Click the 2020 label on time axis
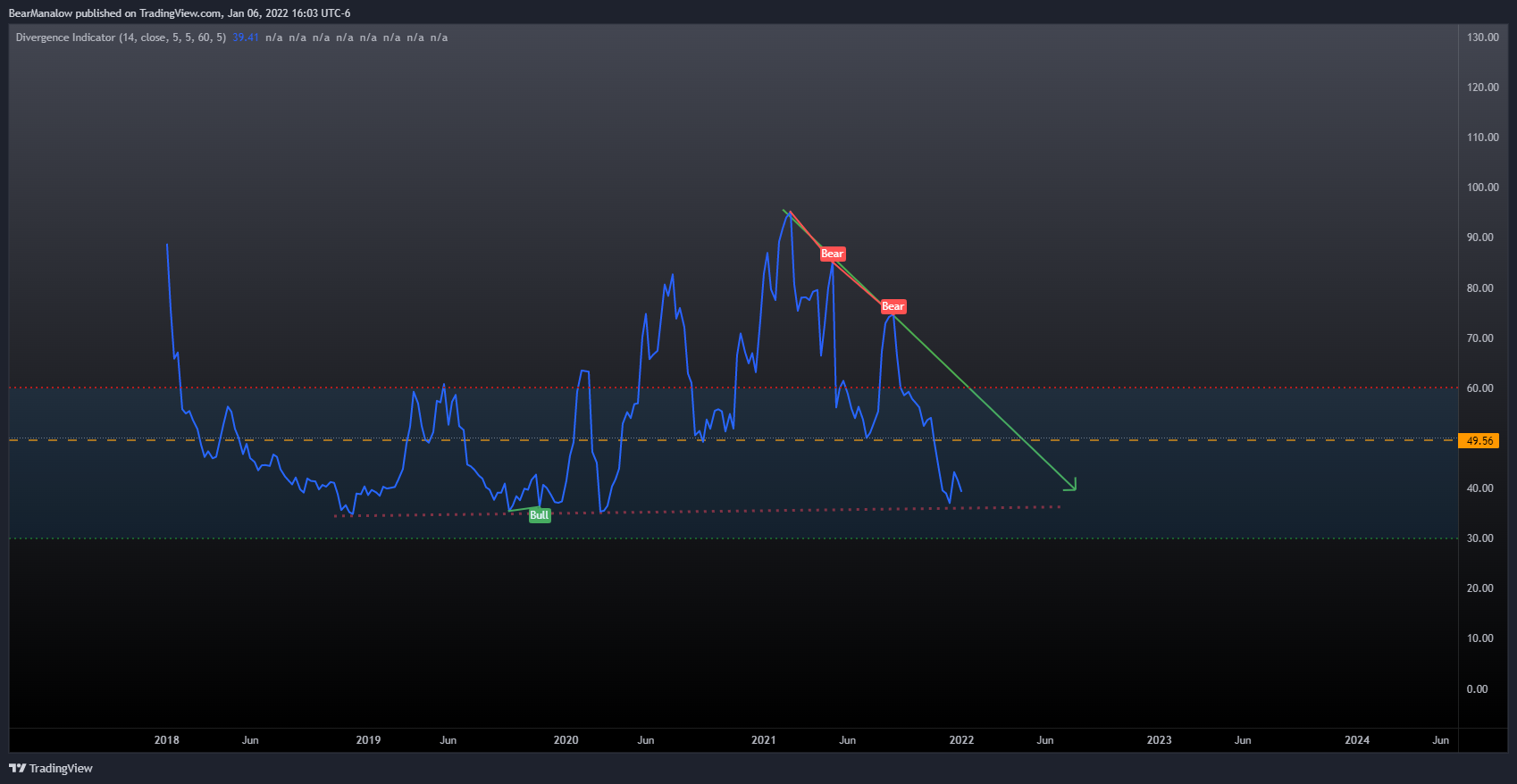Screen dimensions: 1517x784 click(x=566, y=740)
